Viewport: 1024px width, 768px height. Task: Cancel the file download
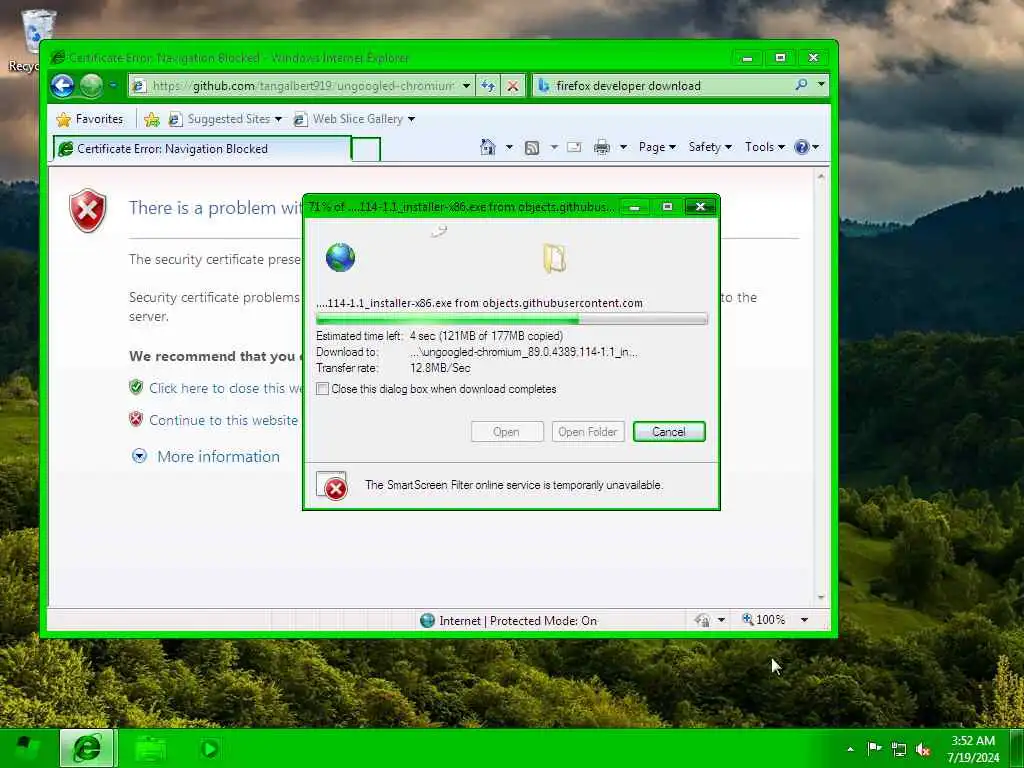[x=669, y=432]
